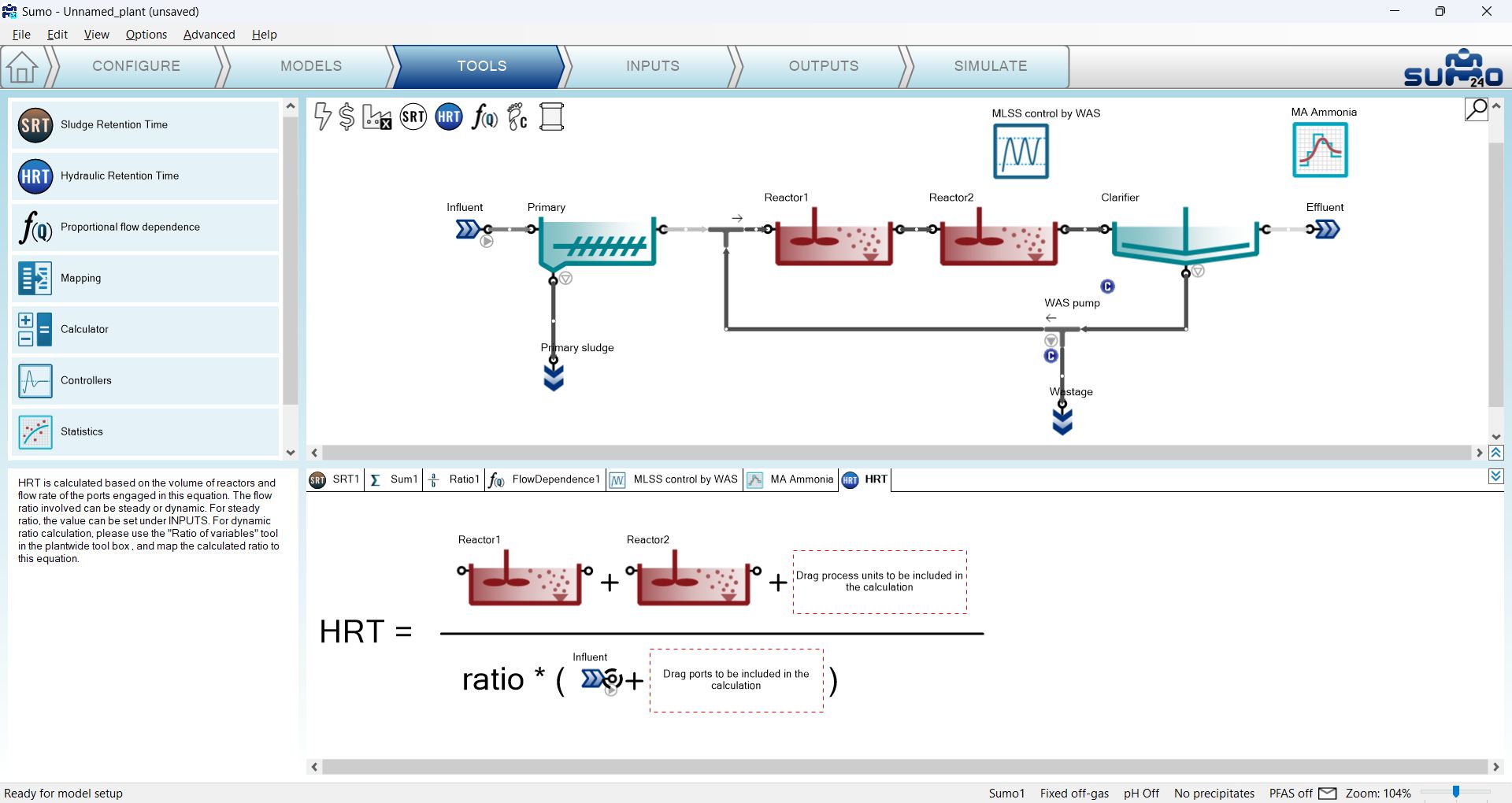1512x803 pixels.
Task: Click Reactor2 in the HRT equation
Action: click(693, 579)
